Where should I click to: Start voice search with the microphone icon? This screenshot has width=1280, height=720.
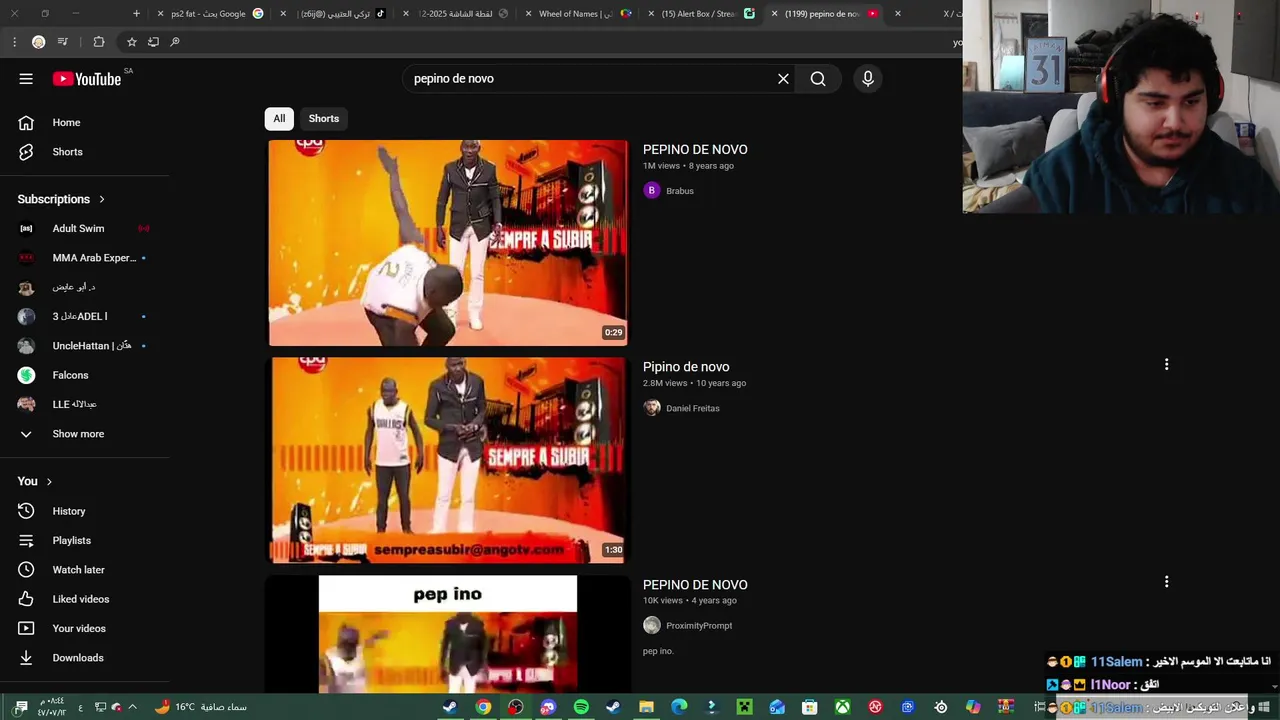(x=868, y=79)
